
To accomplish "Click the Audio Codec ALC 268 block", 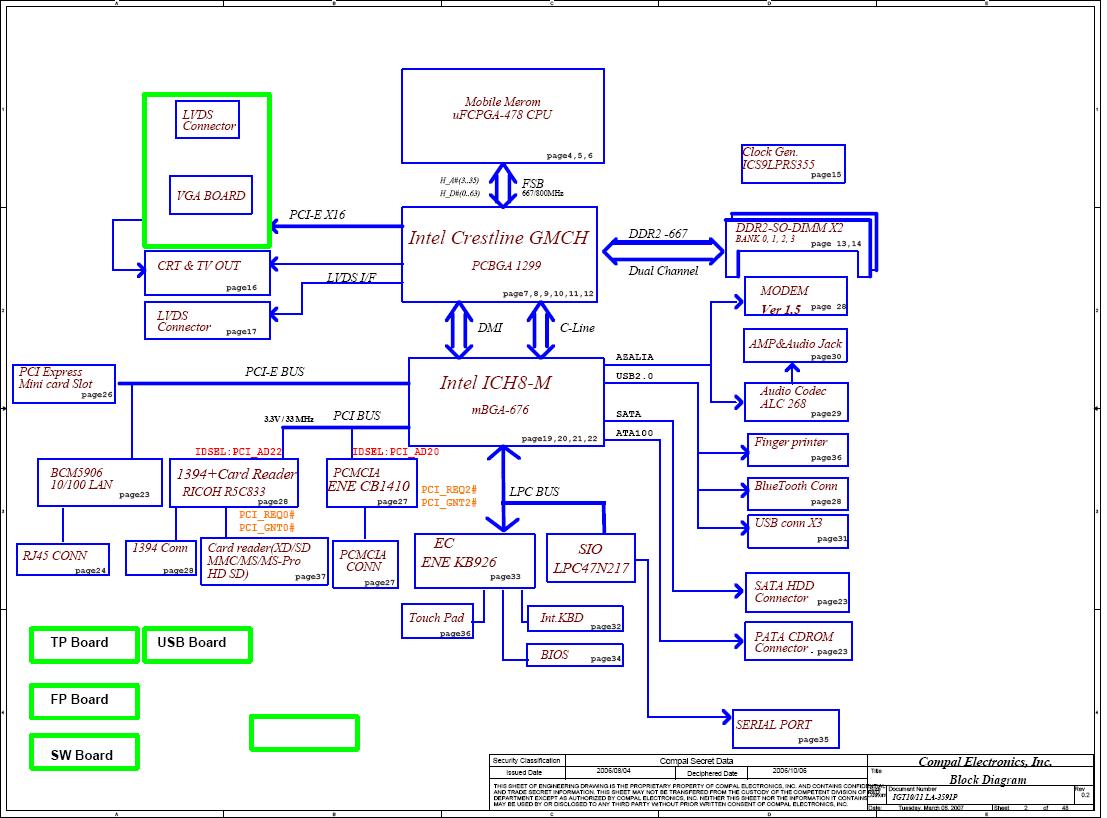I will pyautogui.click(x=796, y=402).
